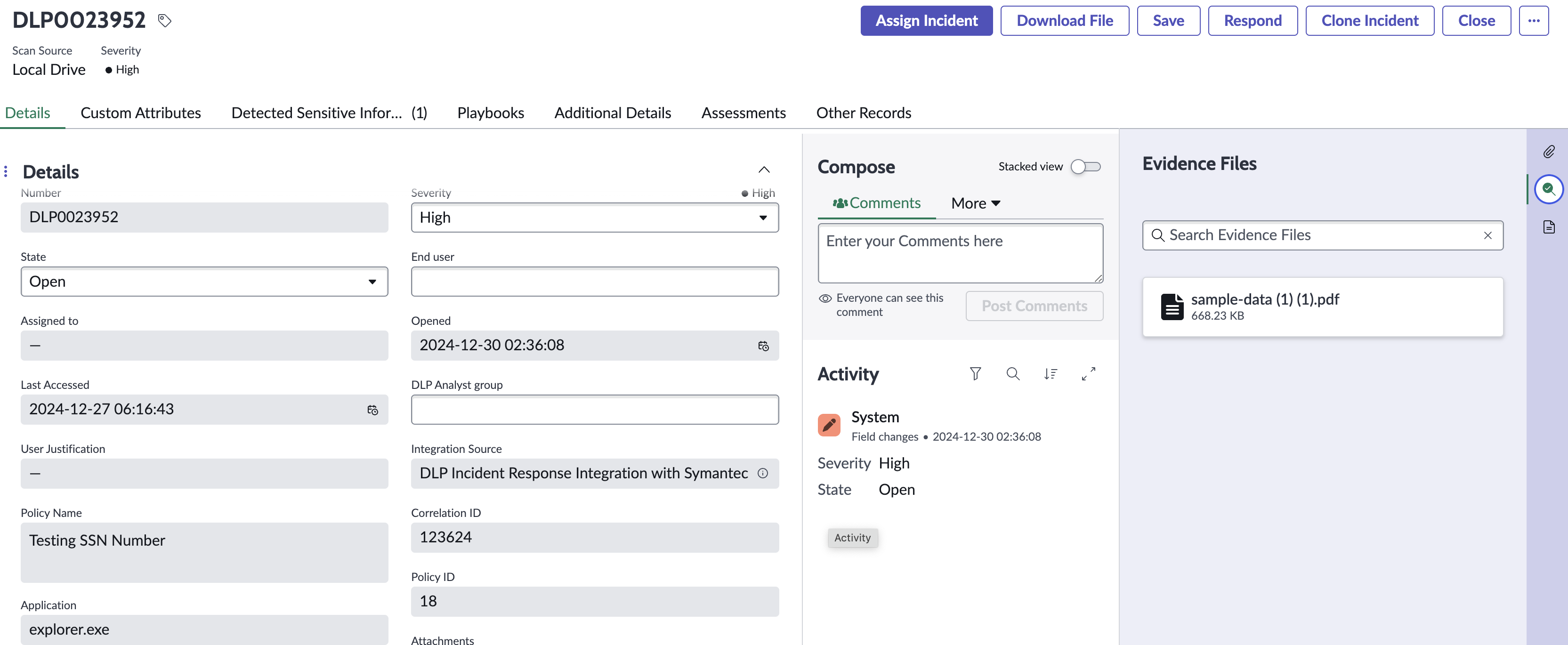The height and width of the screenshot is (645, 1568).
Task: Click the tag icon beside DLP0023952
Action: pyautogui.click(x=164, y=20)
